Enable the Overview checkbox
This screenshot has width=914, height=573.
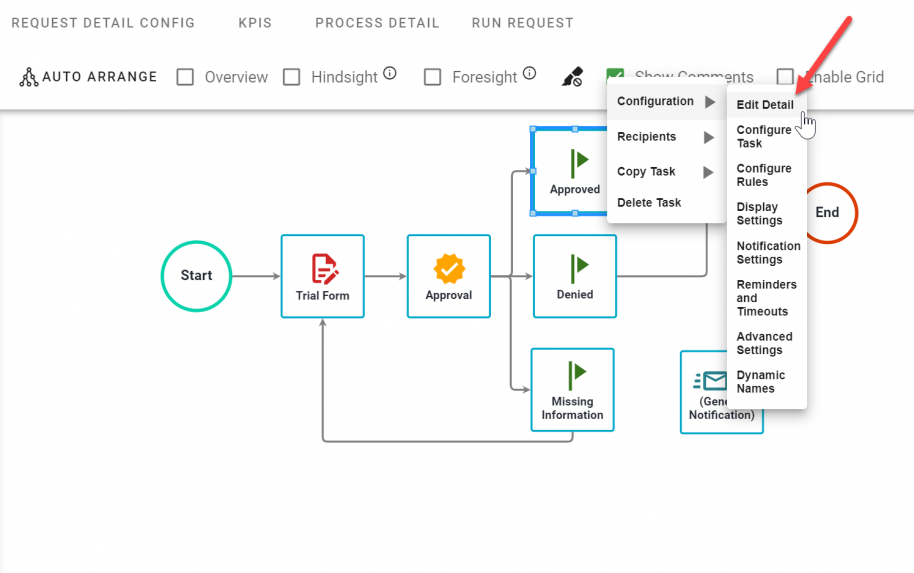pyautogui.click(x=185, y=77)
